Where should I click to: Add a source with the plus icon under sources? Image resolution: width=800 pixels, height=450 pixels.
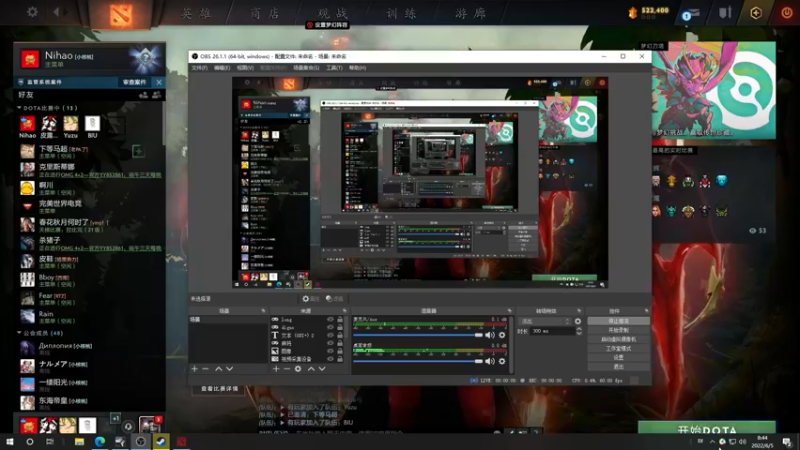click(276, 369)
